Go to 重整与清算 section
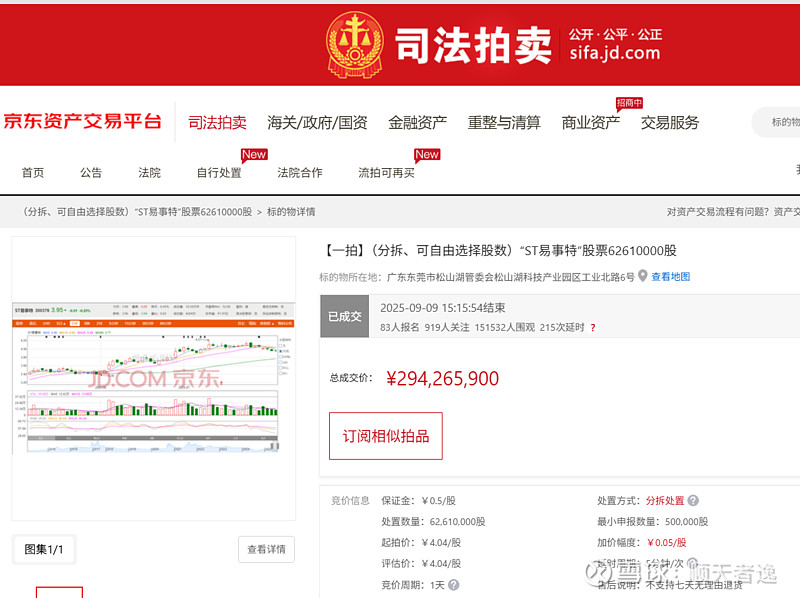 click(504, 123)
